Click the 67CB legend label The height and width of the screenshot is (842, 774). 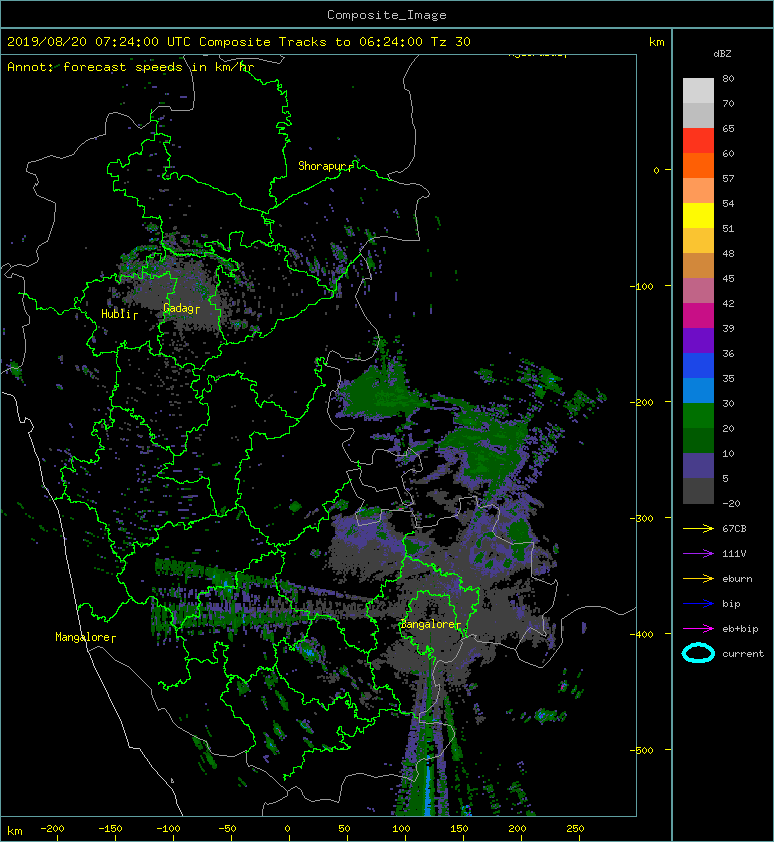tap(734, 528)
